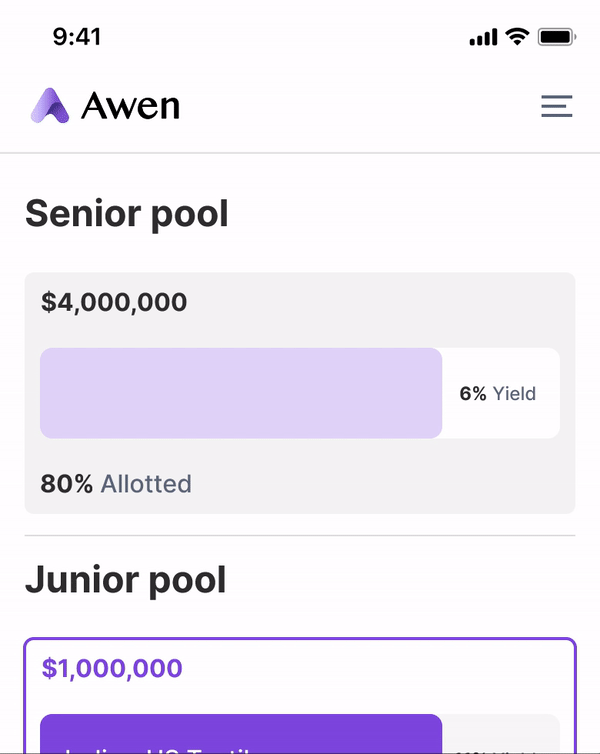The width and height of the screenshot is (600, 754).
Task: Click the light purple senior allotment bar
Action: pyautogui.click(x=240, y=393)
